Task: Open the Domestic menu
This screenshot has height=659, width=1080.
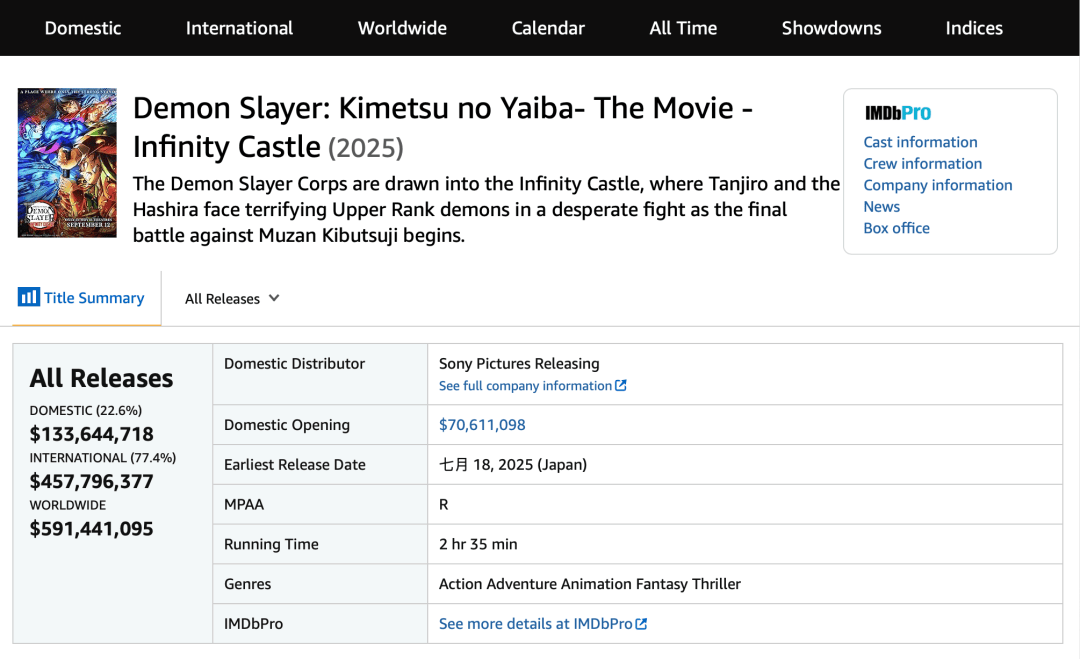Action: click(x=83, y=28)
